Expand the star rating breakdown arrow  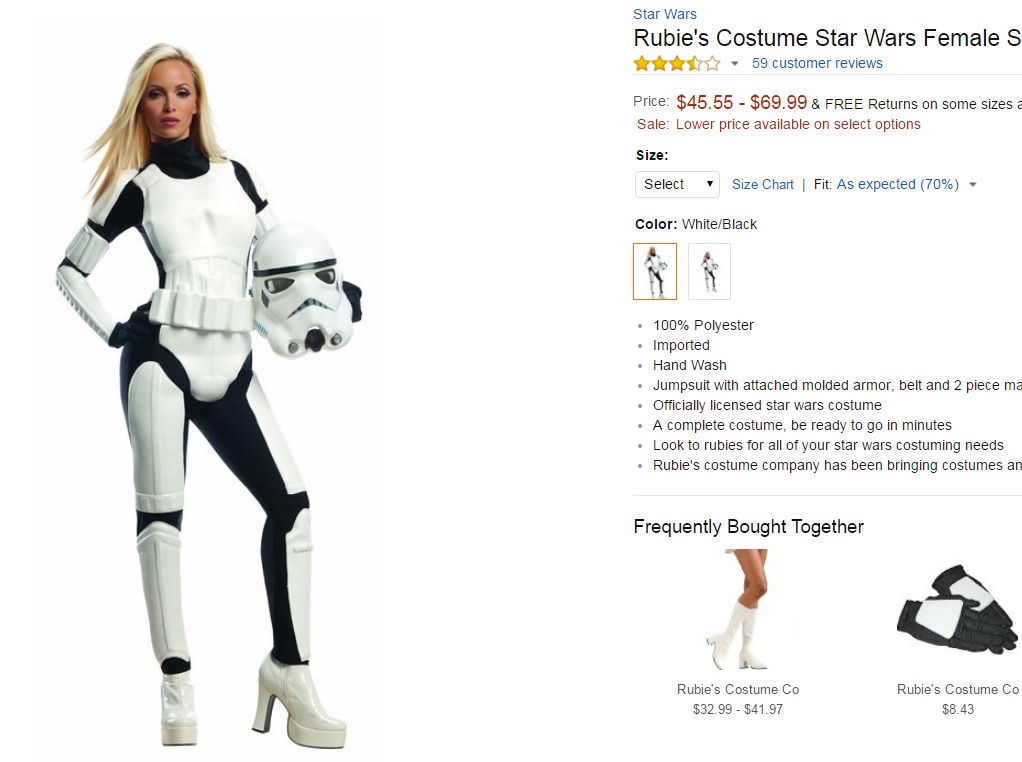[735, 64]
